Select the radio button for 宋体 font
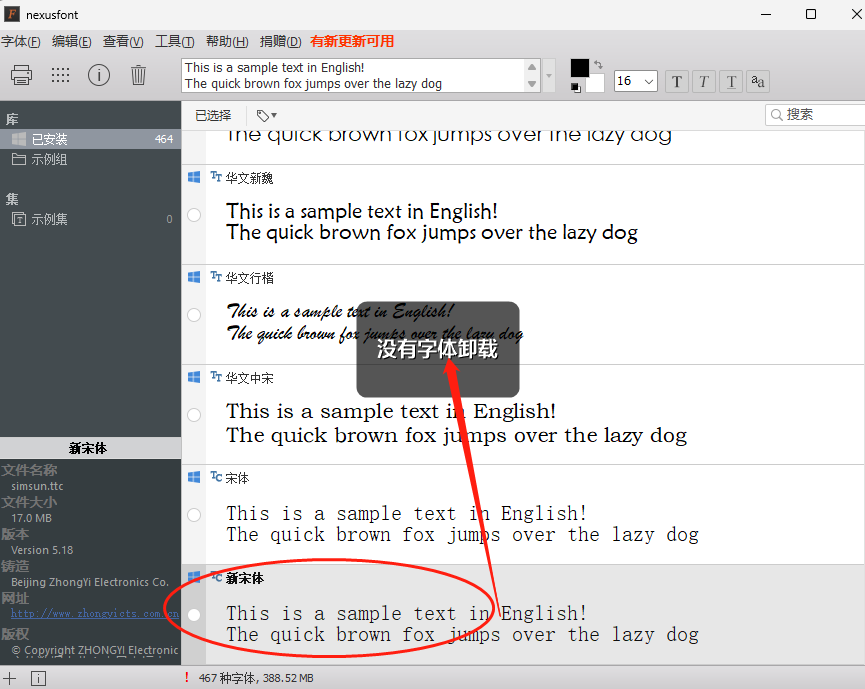 coord(194,515)
